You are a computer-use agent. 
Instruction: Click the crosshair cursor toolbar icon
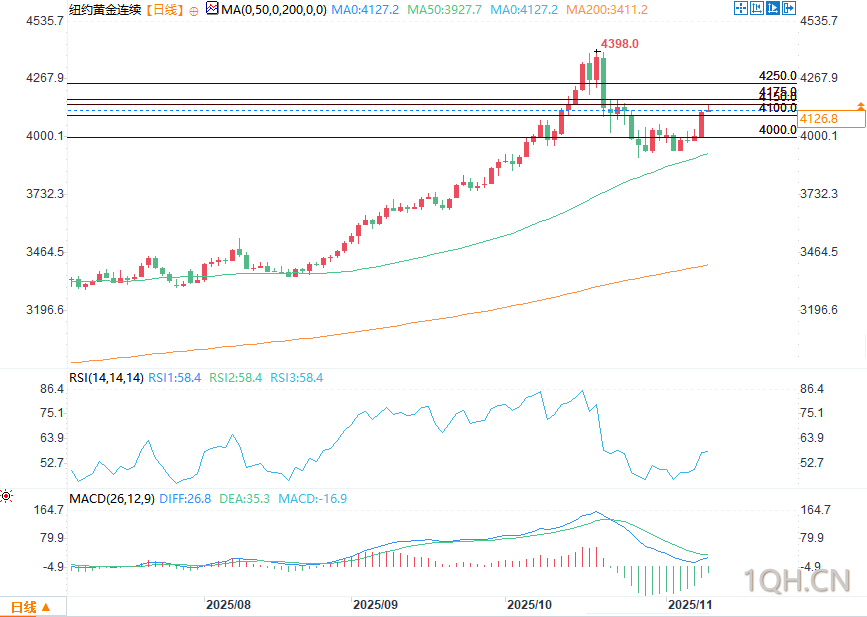coord(740,8)
